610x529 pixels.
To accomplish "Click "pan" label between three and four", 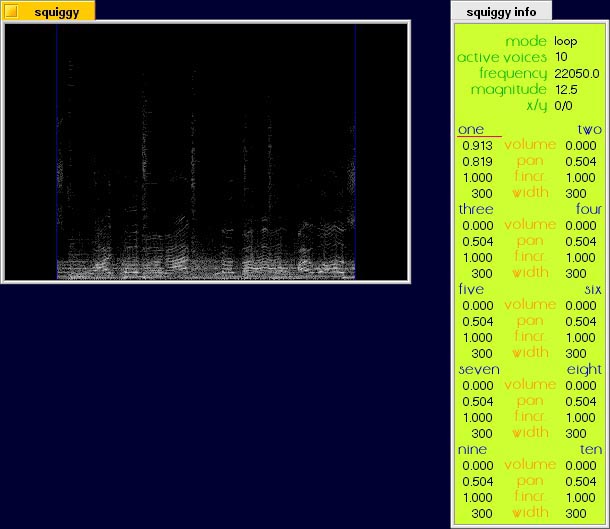I will (530, 242).
